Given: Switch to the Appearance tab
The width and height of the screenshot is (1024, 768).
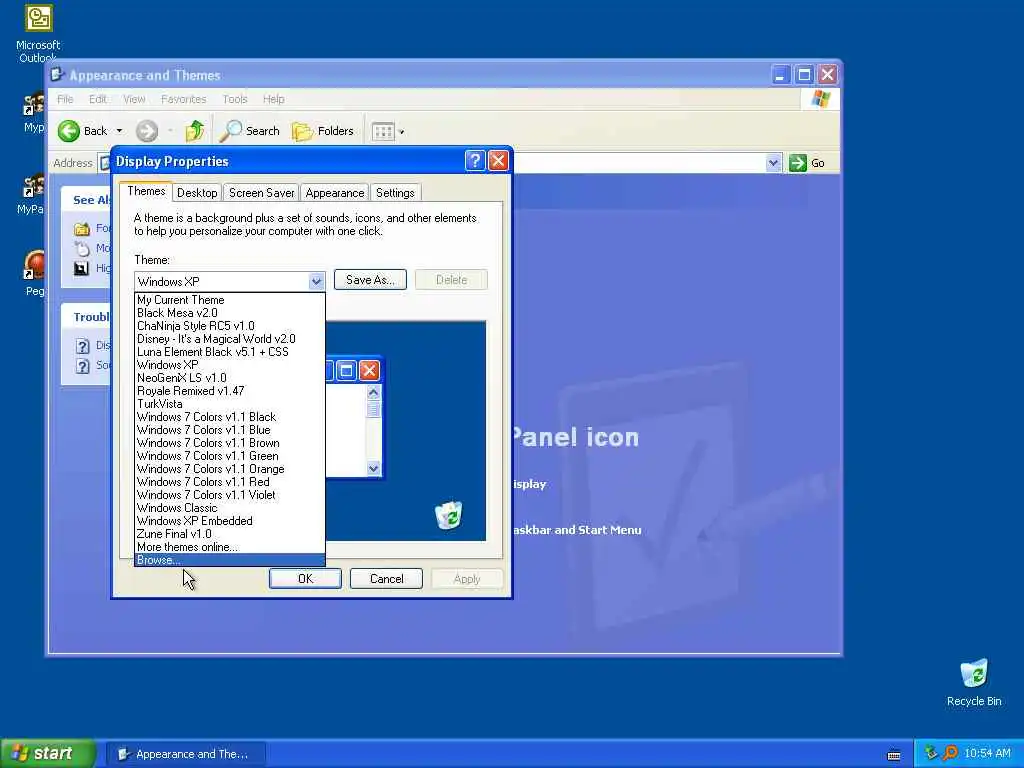Looking at the screenshot, I should [x=334, y=193].
